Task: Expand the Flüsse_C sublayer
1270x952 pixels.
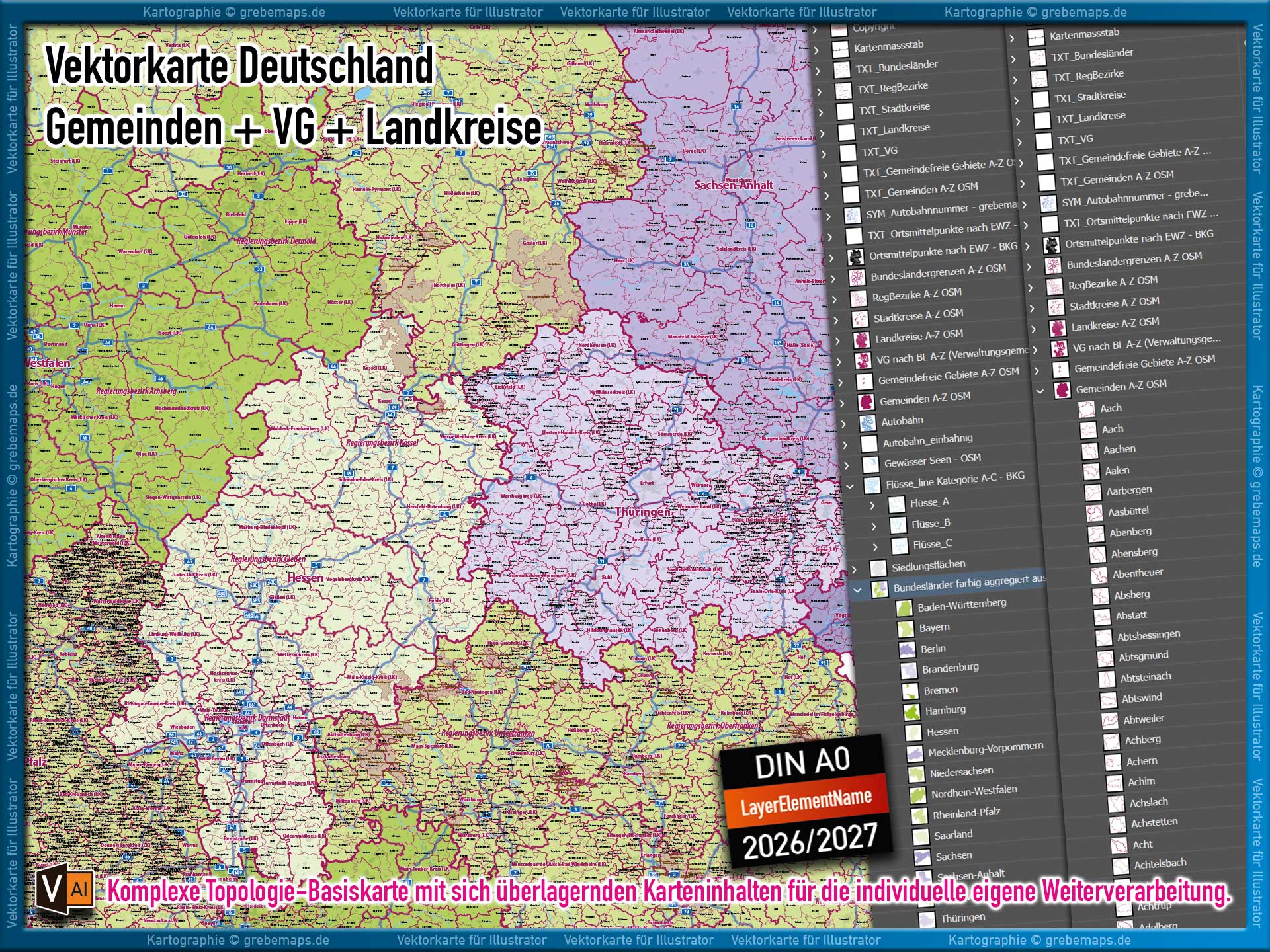Action: click(x=876, y=547)
